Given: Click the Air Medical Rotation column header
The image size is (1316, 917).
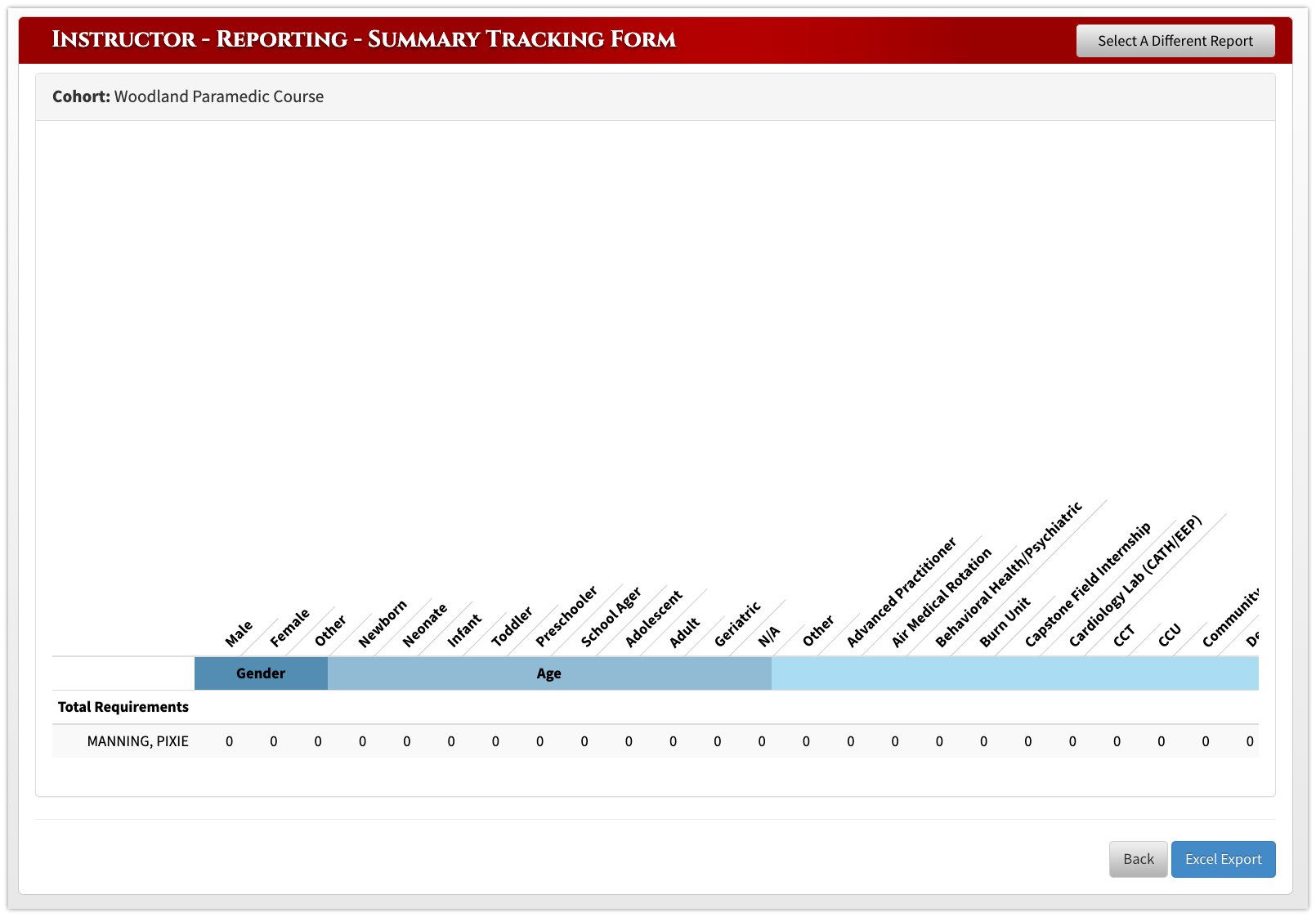Looking at the screenshot, I should [x=941, y=597].
